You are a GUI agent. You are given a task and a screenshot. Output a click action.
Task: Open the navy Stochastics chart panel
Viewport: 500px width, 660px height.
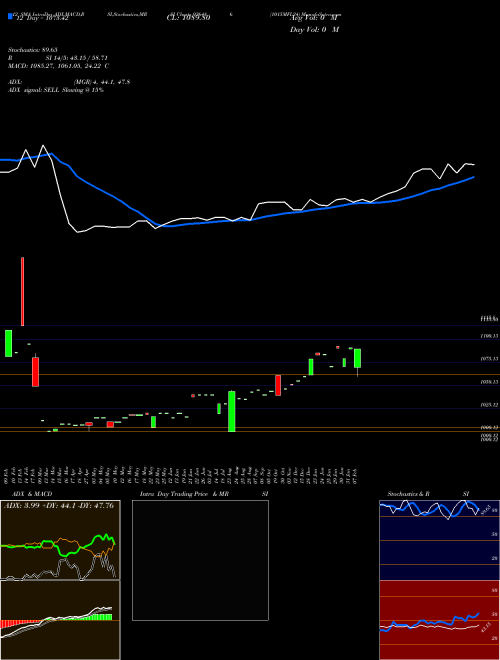tap(439, 540)
